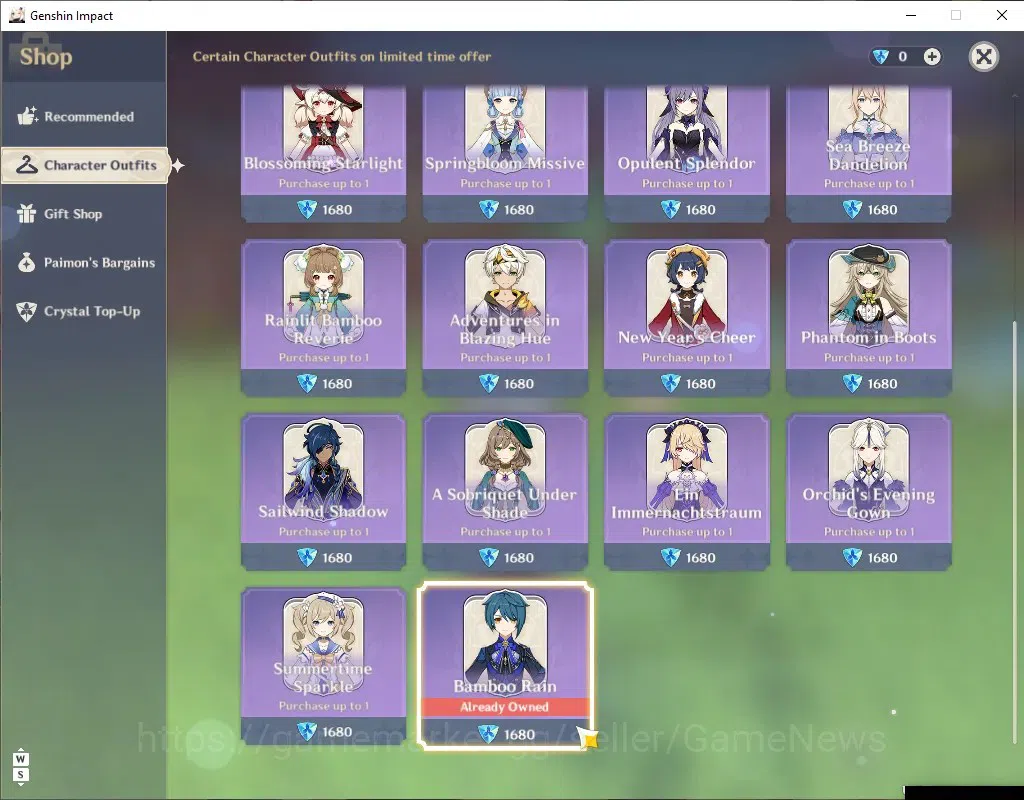The image size is (1024, 800).
Task: Click the 1680 price of Opulent Splendor
Action: coord(701,210)
